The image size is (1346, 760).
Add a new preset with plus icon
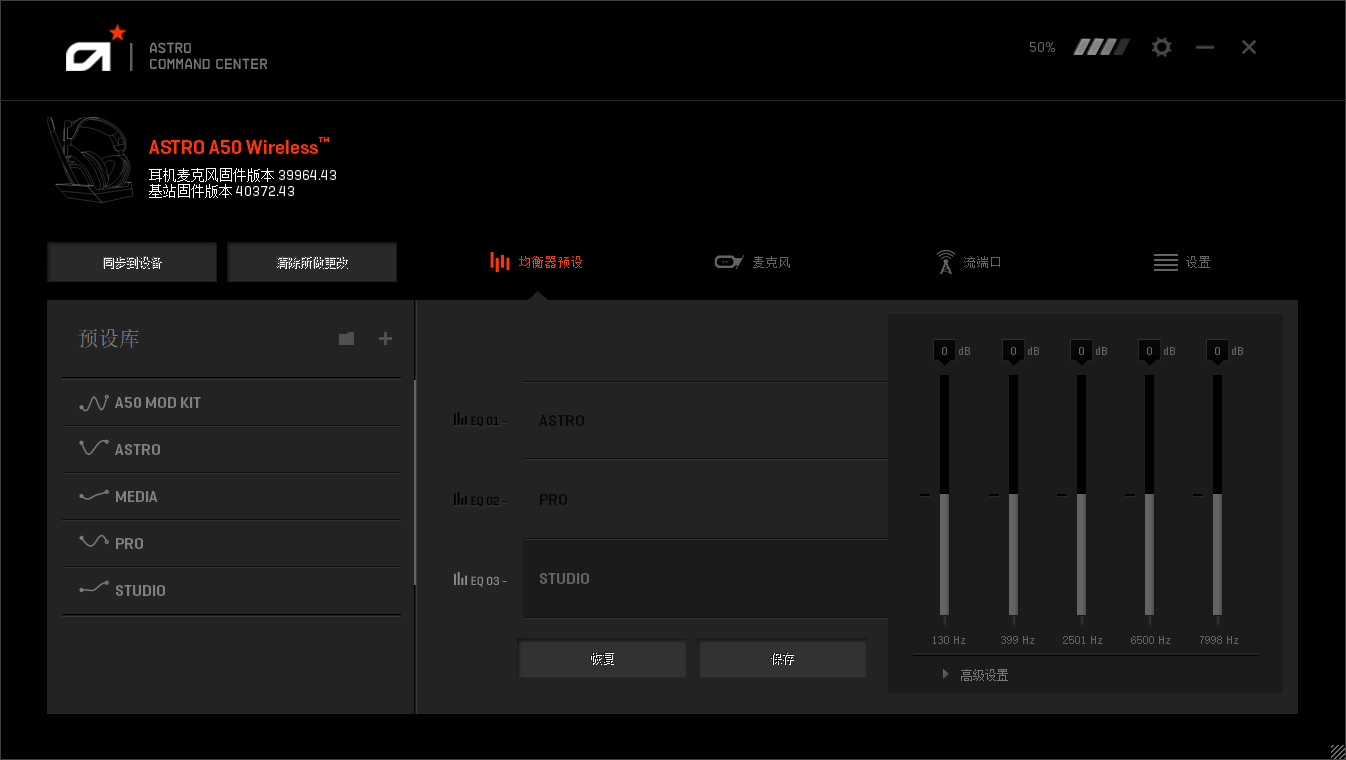(385, 339)
